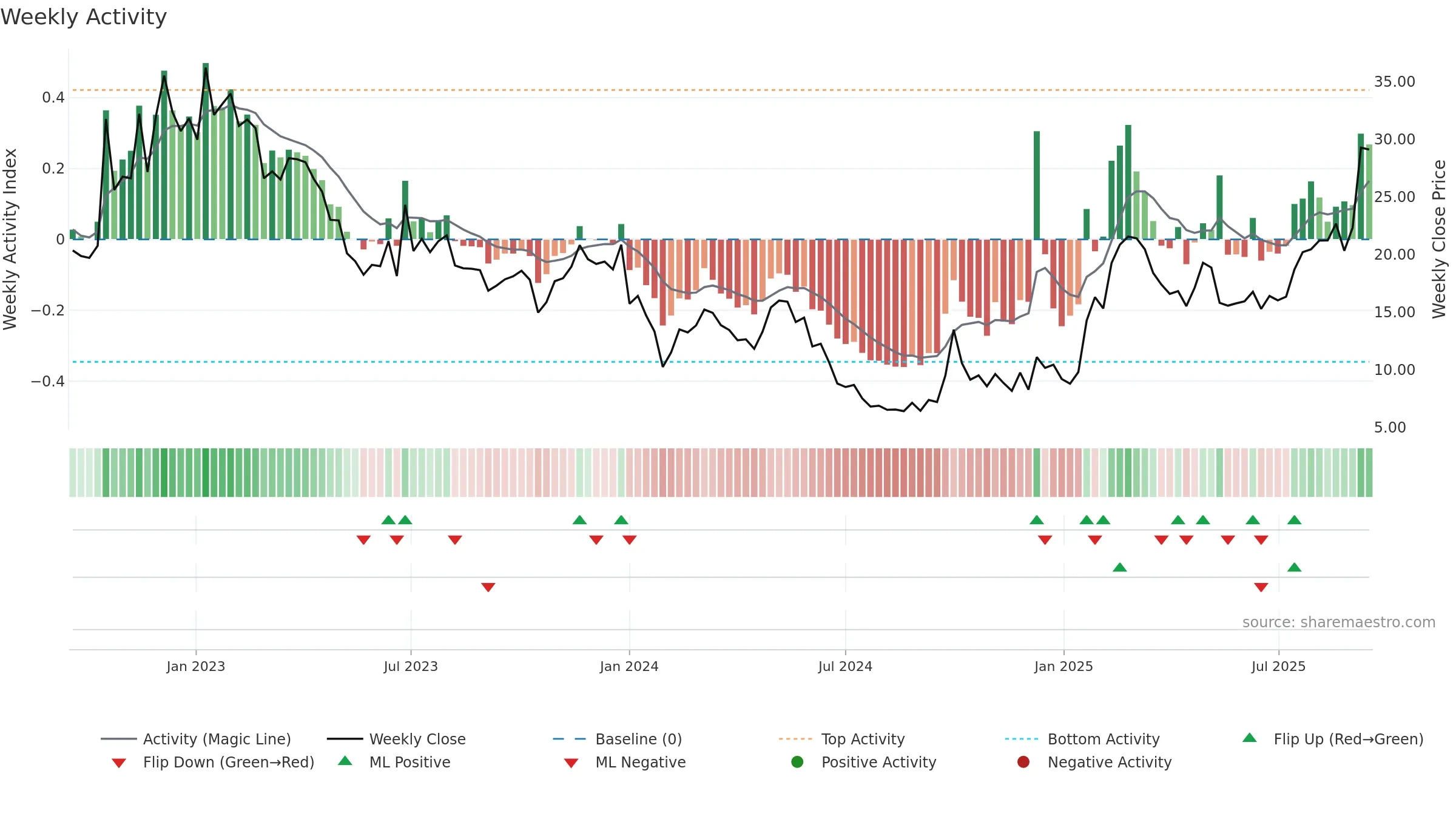
Task: Hide the Bottom Activity legend series
Action: point(1082,739)
